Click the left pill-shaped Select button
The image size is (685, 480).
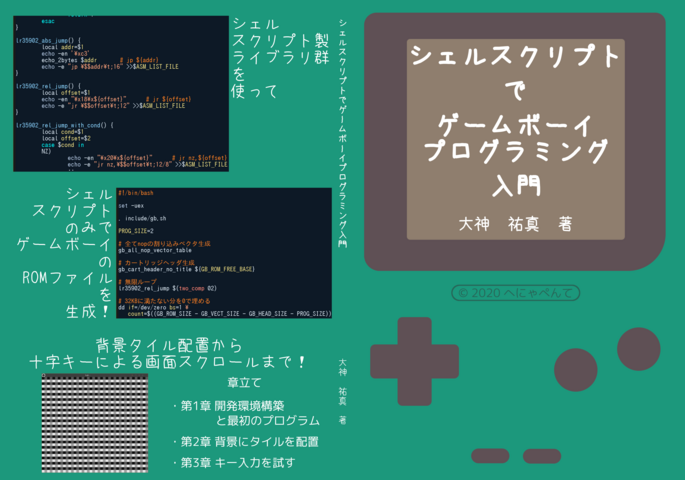[490, 456]
